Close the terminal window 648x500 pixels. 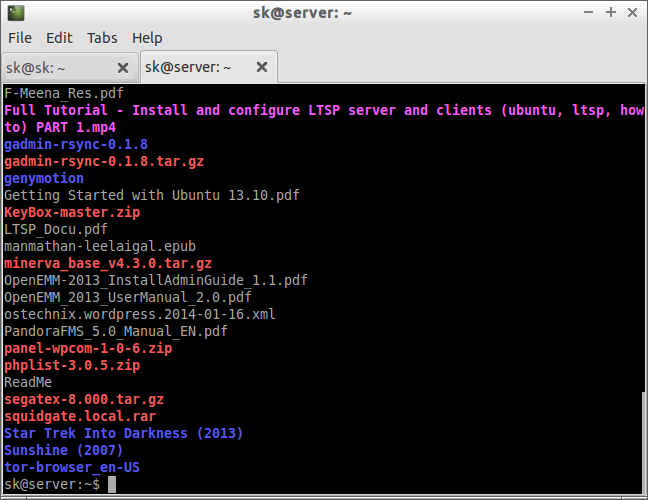point(632,12)
